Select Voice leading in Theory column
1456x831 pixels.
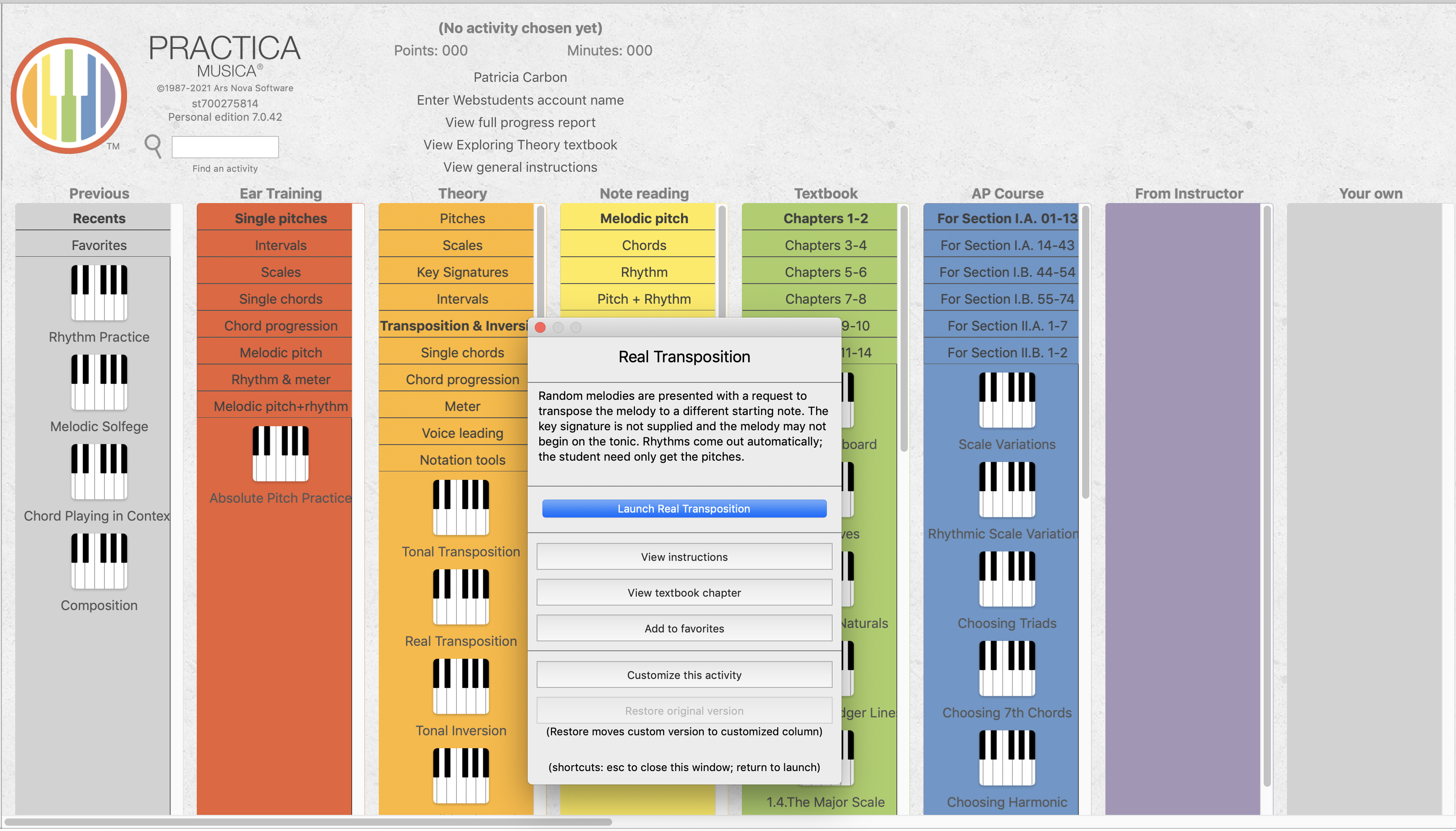tap(453, 432)
